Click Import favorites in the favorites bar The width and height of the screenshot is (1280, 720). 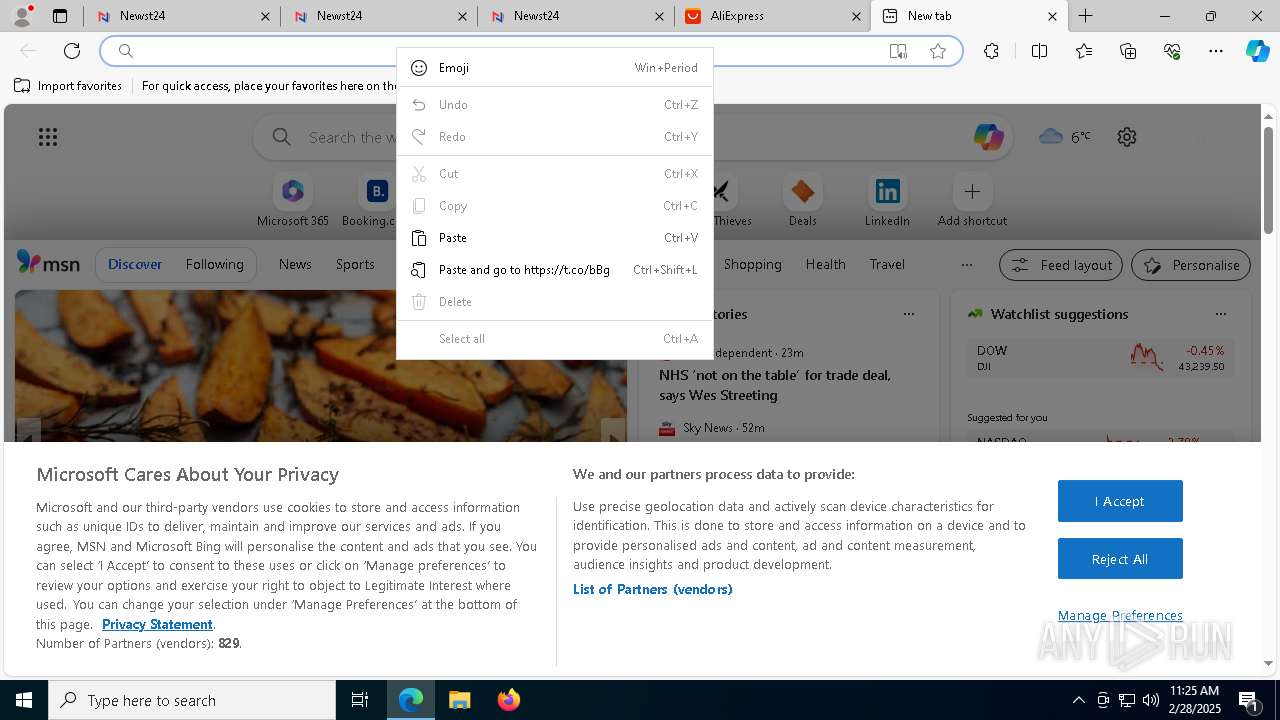coord(68,86)
